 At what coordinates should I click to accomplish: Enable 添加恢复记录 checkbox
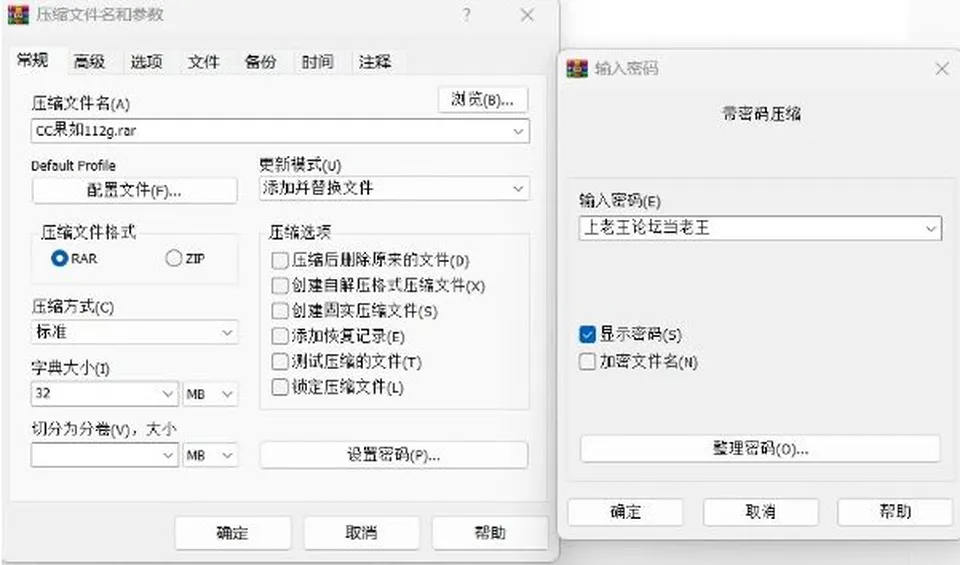[x=280, y=336]
